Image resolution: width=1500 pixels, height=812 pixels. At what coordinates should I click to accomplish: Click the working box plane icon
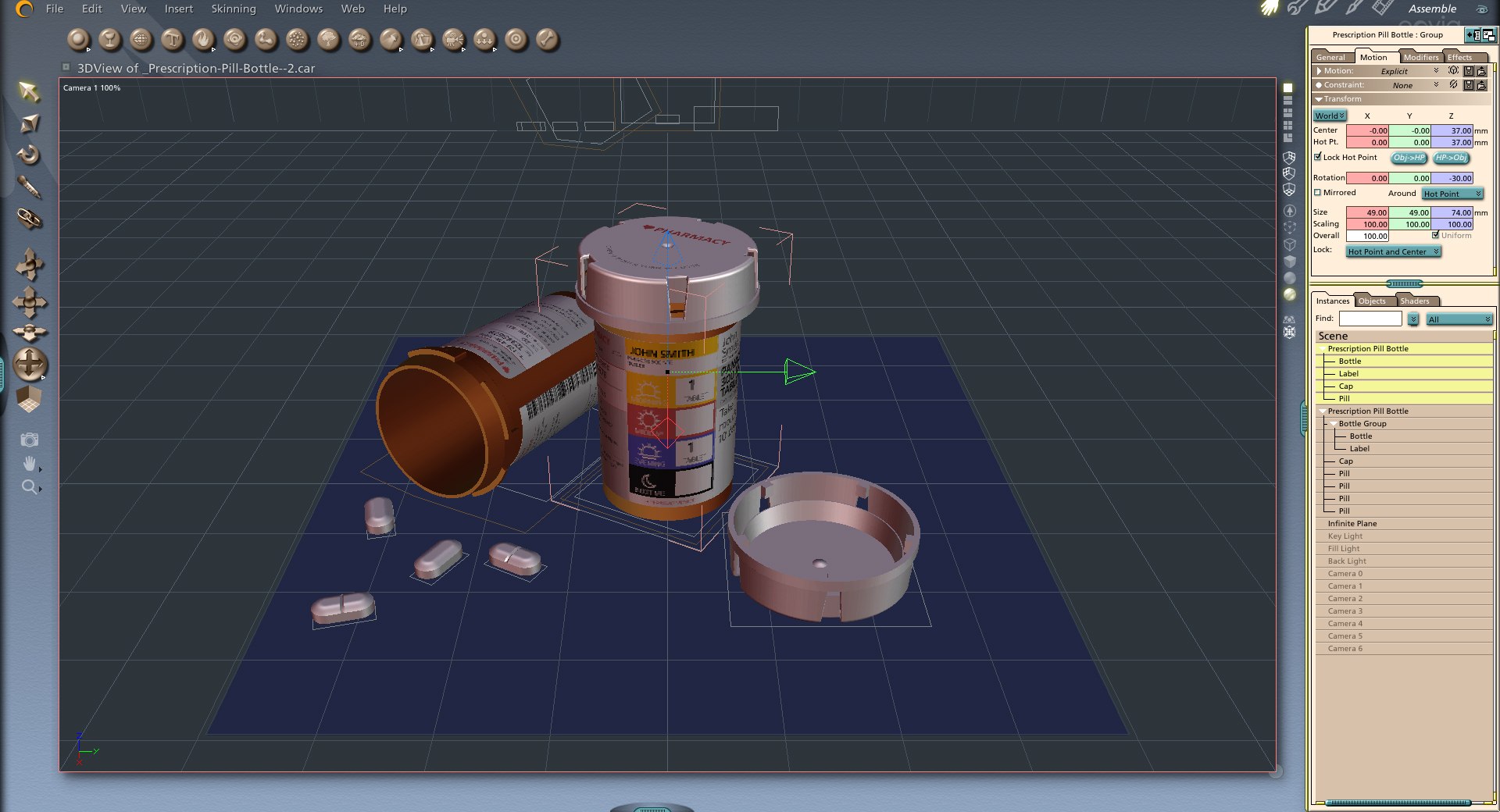click(29, 398)
